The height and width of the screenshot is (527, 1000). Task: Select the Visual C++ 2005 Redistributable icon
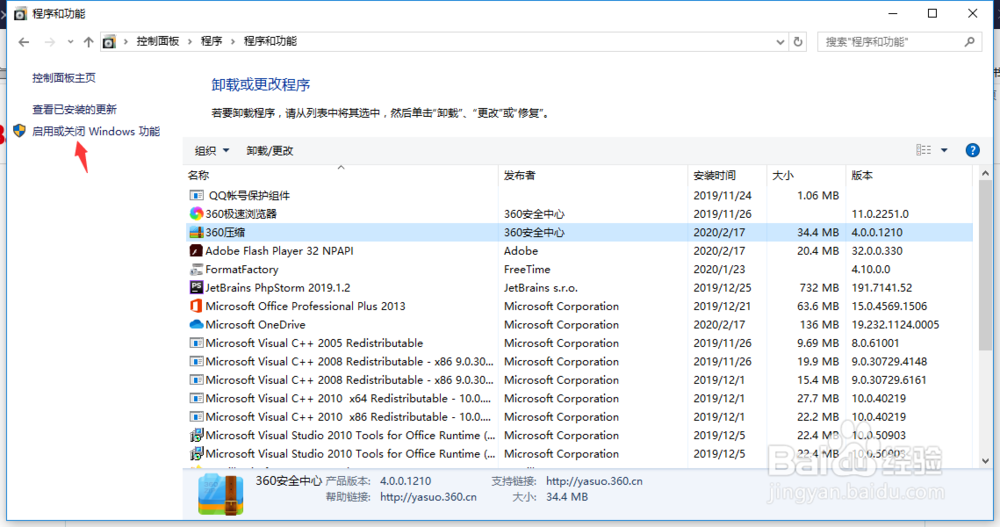(196, 343)
